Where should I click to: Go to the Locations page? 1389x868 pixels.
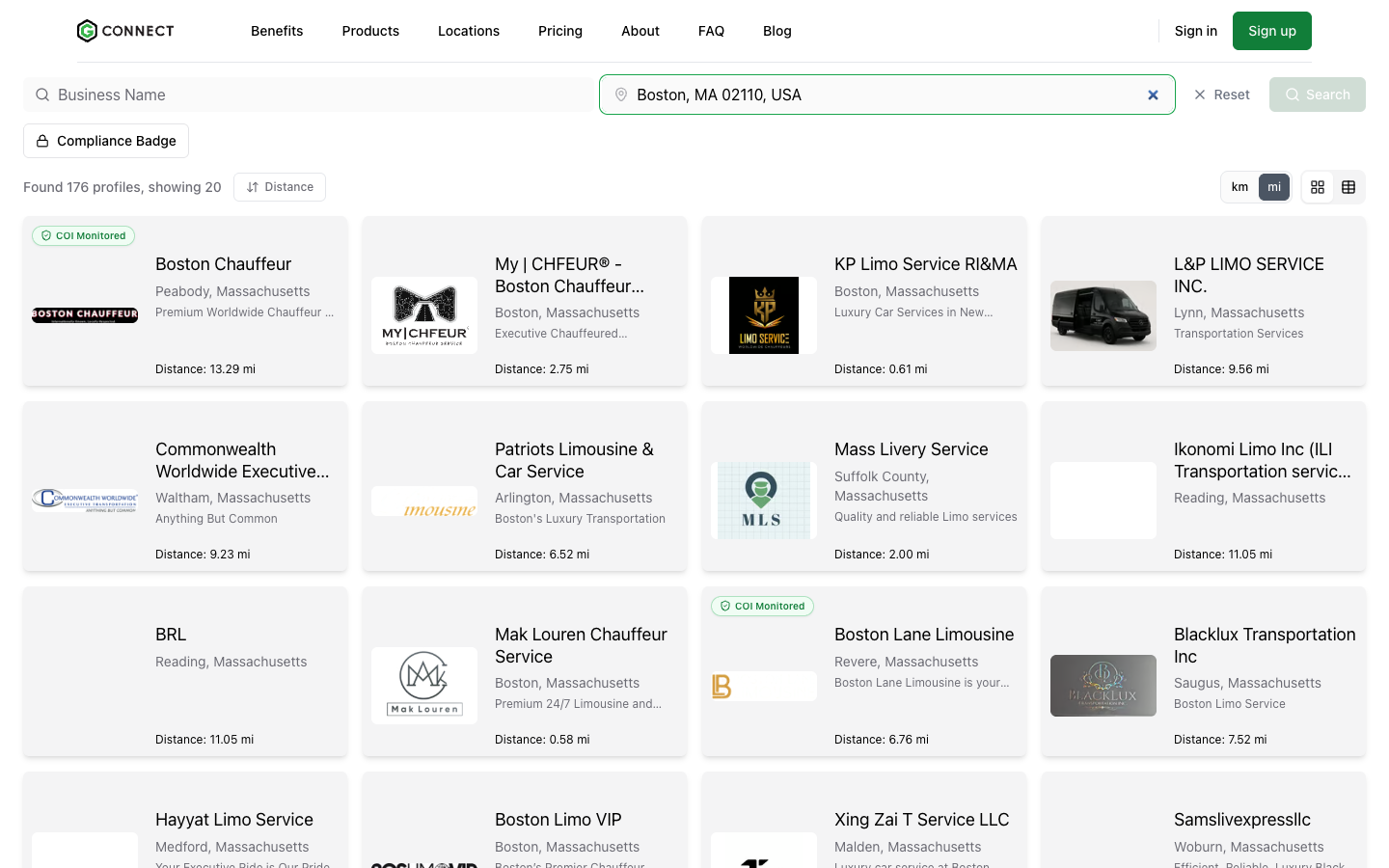[x=469, y=31]
